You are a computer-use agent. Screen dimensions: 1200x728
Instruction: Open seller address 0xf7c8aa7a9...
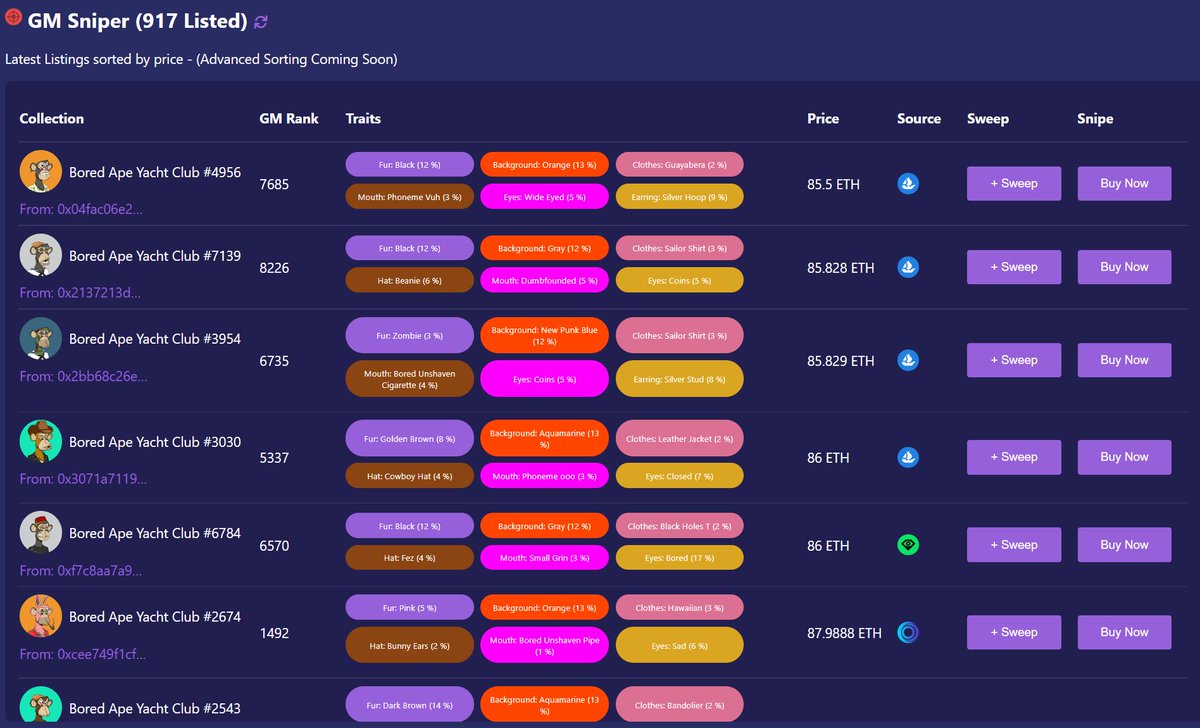point(81,571)
